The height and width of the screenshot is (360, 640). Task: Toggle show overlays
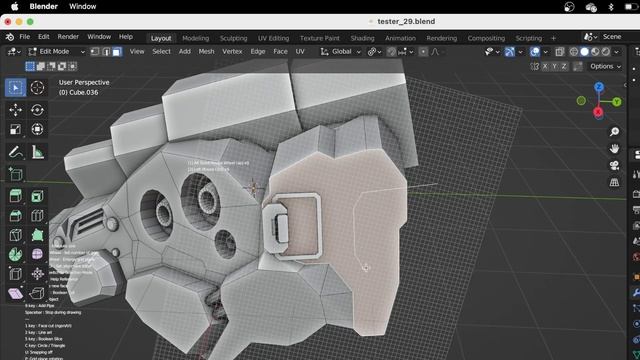pos(535,52)
